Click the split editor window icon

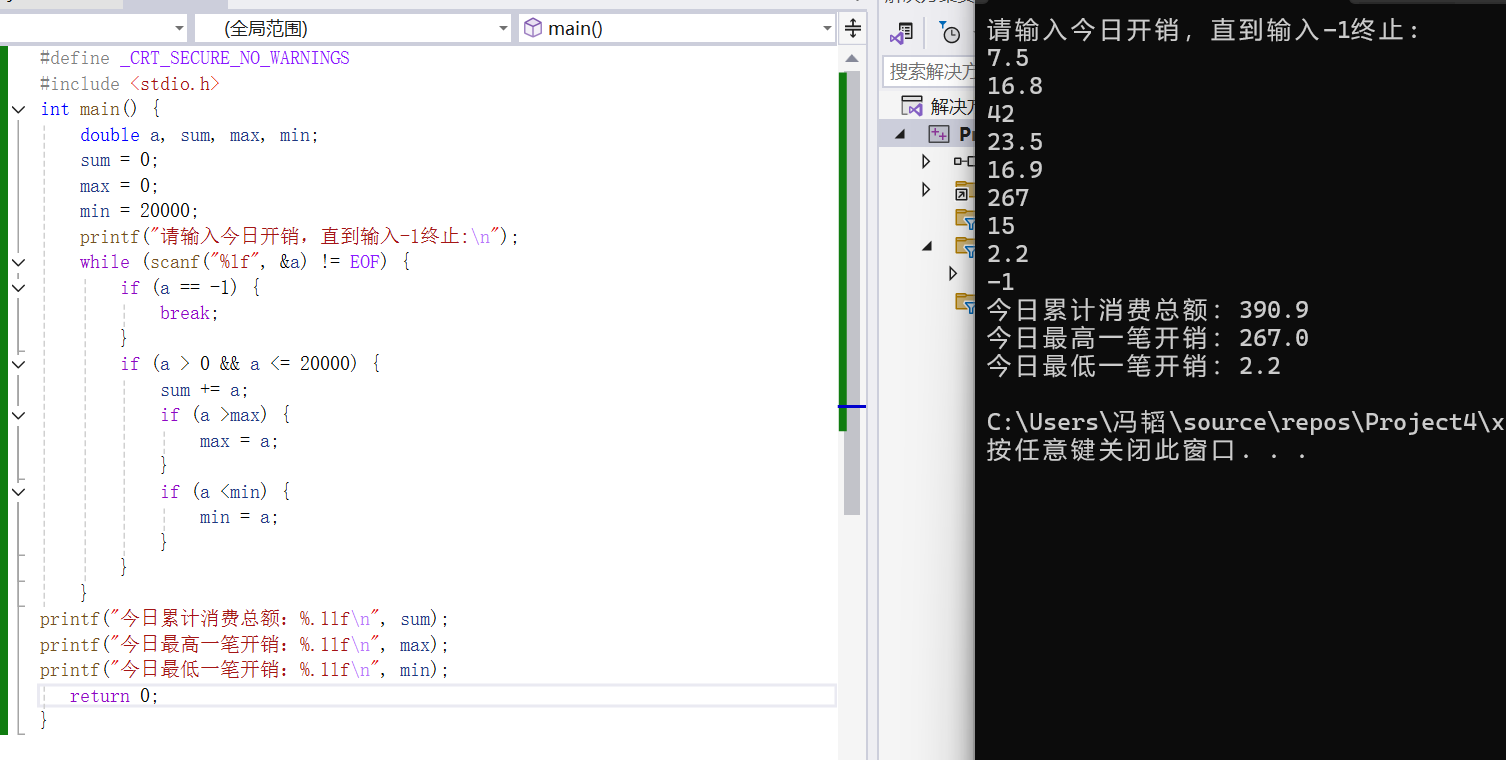pyautogui.click(x=853, y=28)
